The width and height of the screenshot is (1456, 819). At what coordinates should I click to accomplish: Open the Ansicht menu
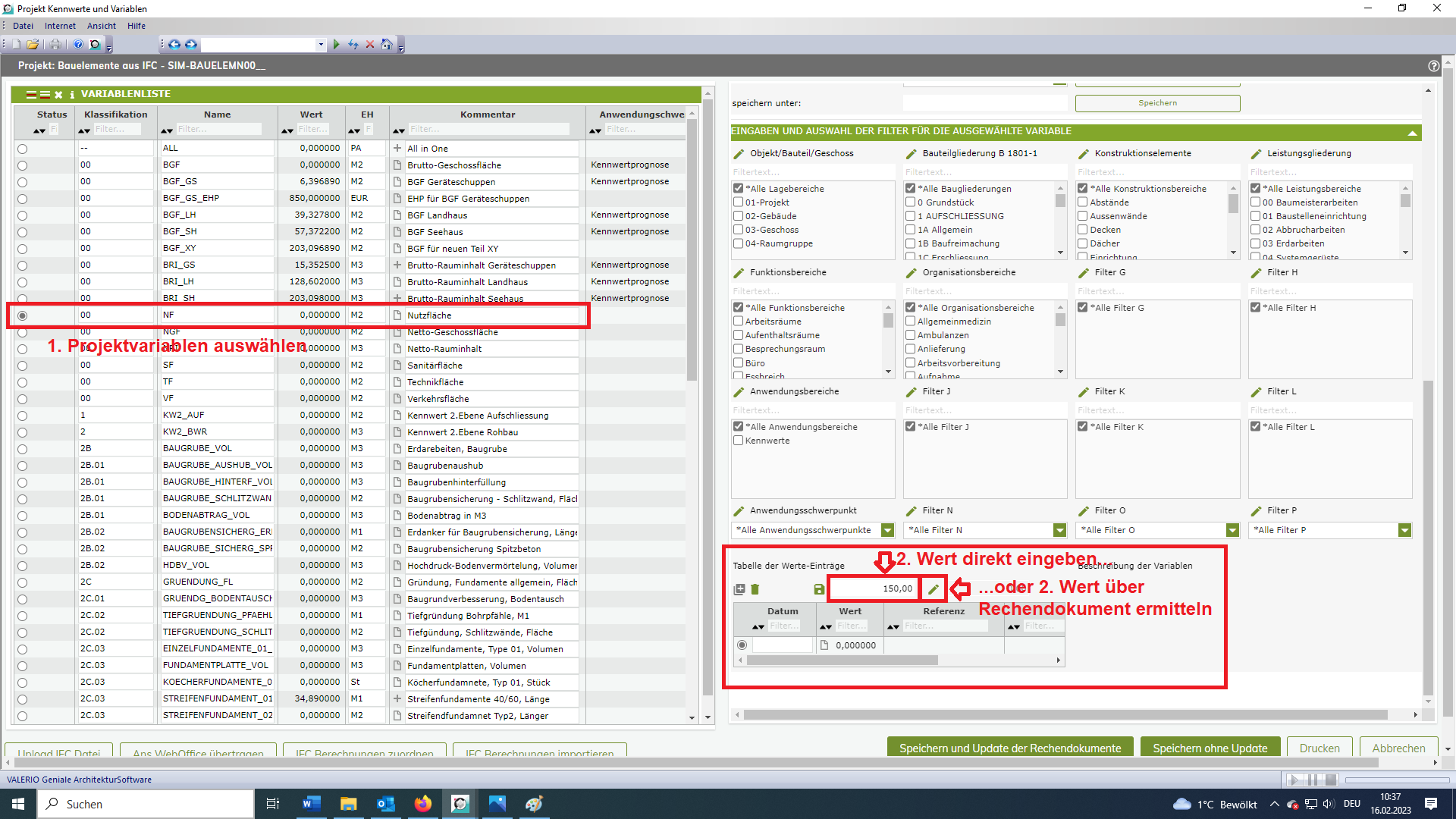(x=102, y=26)
